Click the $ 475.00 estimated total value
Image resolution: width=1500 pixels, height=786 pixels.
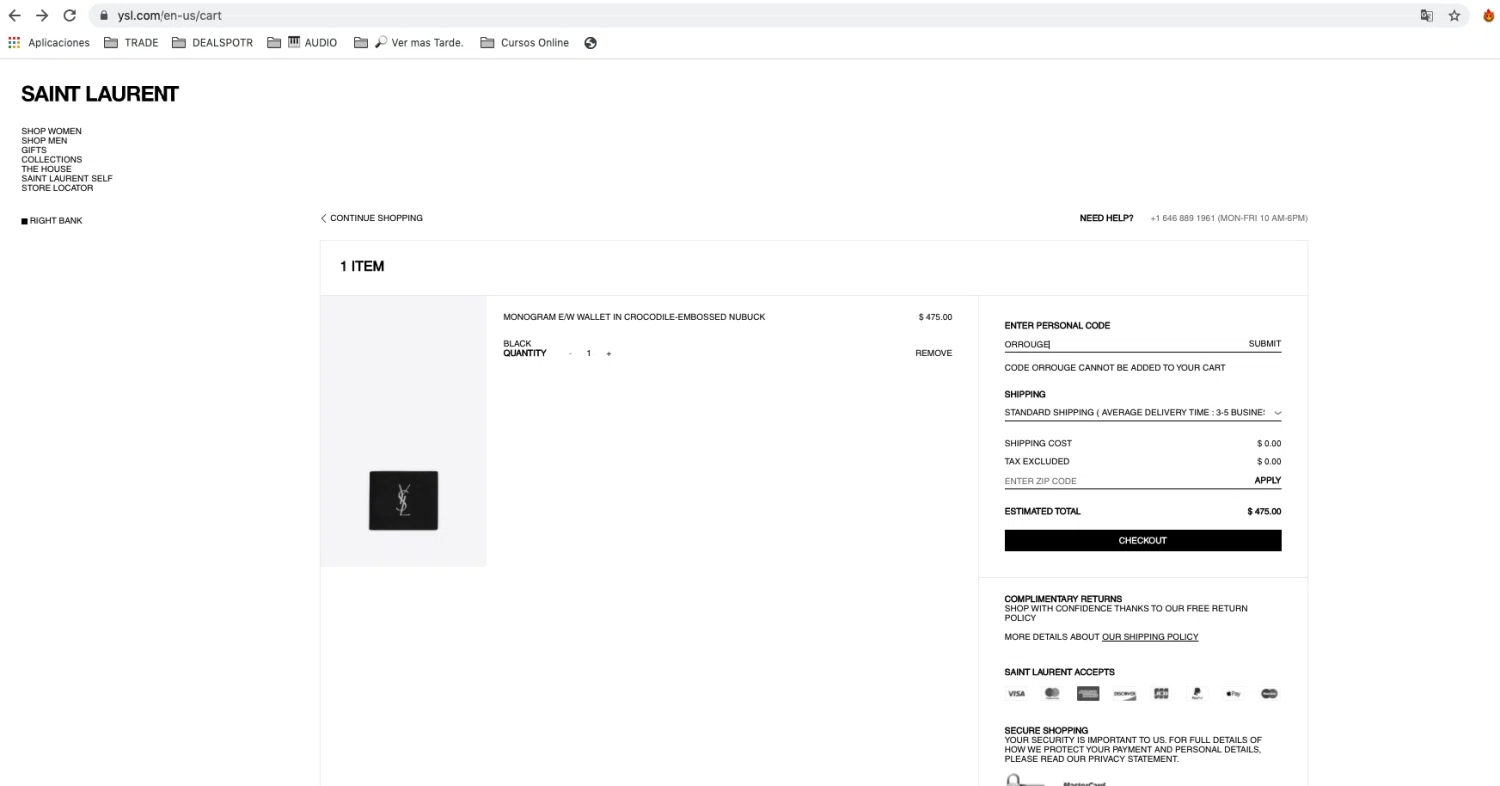click(x=1264, y=511)
